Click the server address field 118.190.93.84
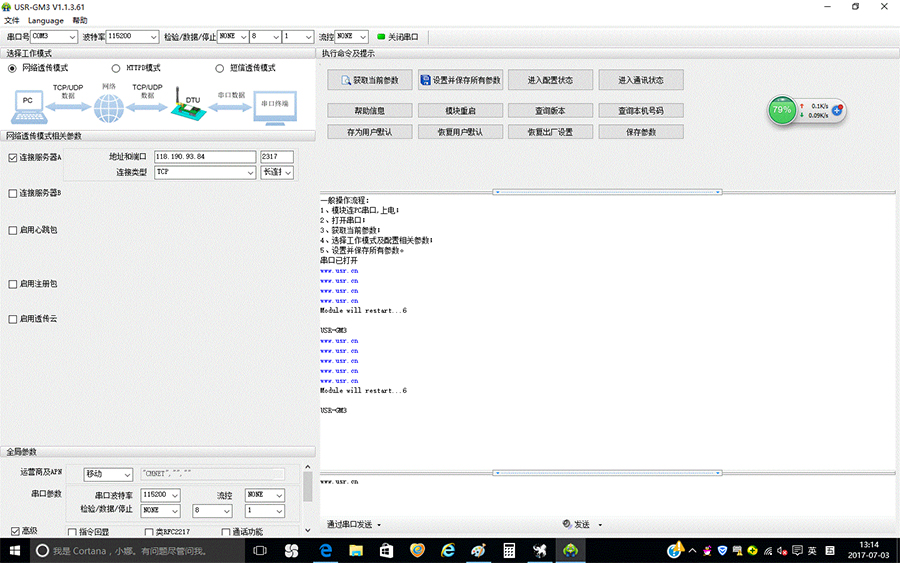The width and height of the screenshot is (900, 563). pyautogui.click(x=205, y=157)
